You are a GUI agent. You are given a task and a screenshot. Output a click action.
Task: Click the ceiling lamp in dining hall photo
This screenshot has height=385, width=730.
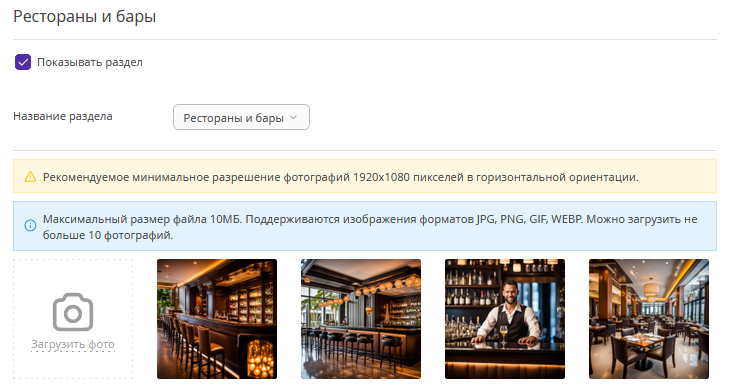tap(651, 292)
